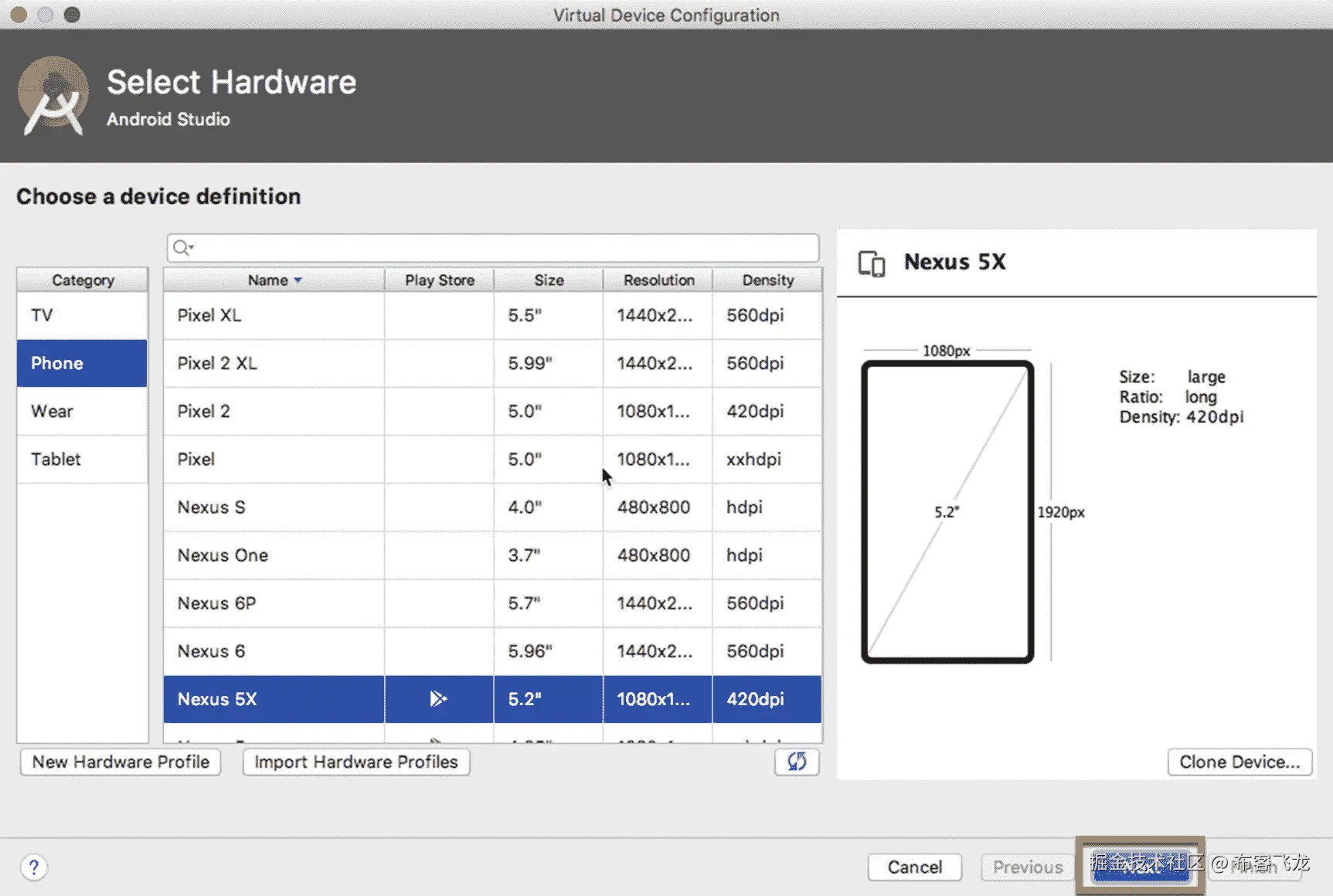The height and width of the screenshot is (896, 1333).
Task: Sort by the Size column header
Action: tap(549, 280)
